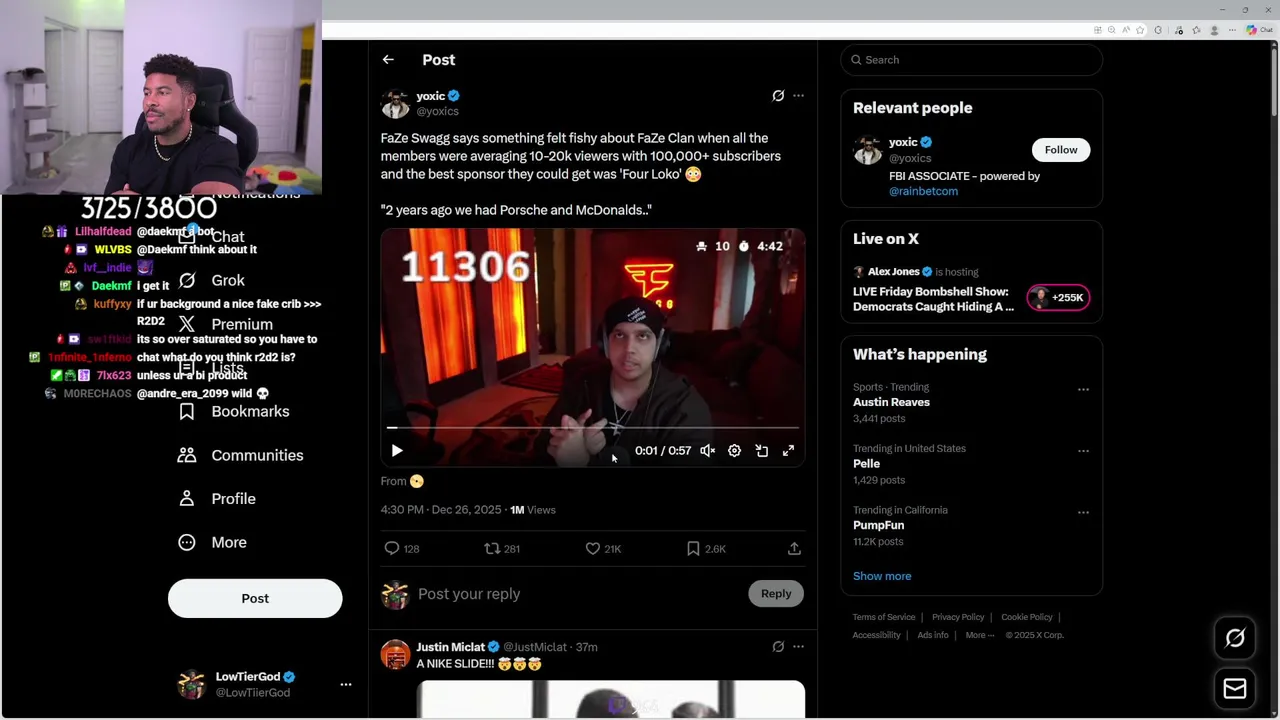Open Bookmarks in the sidebar
Viewport: 1280px width, 720px height.
[233, 412]
